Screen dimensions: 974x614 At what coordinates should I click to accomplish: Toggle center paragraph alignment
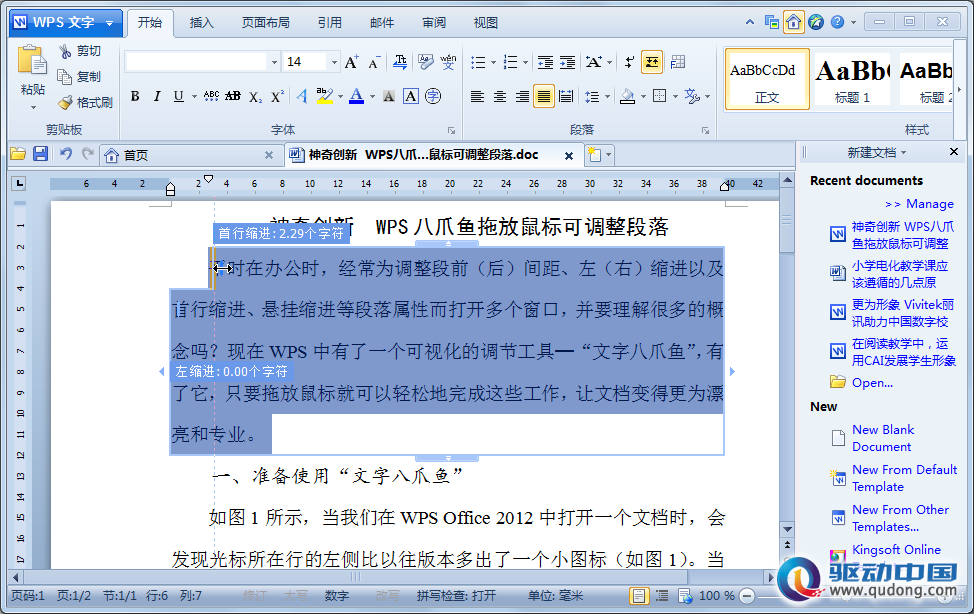click(499, 96)
